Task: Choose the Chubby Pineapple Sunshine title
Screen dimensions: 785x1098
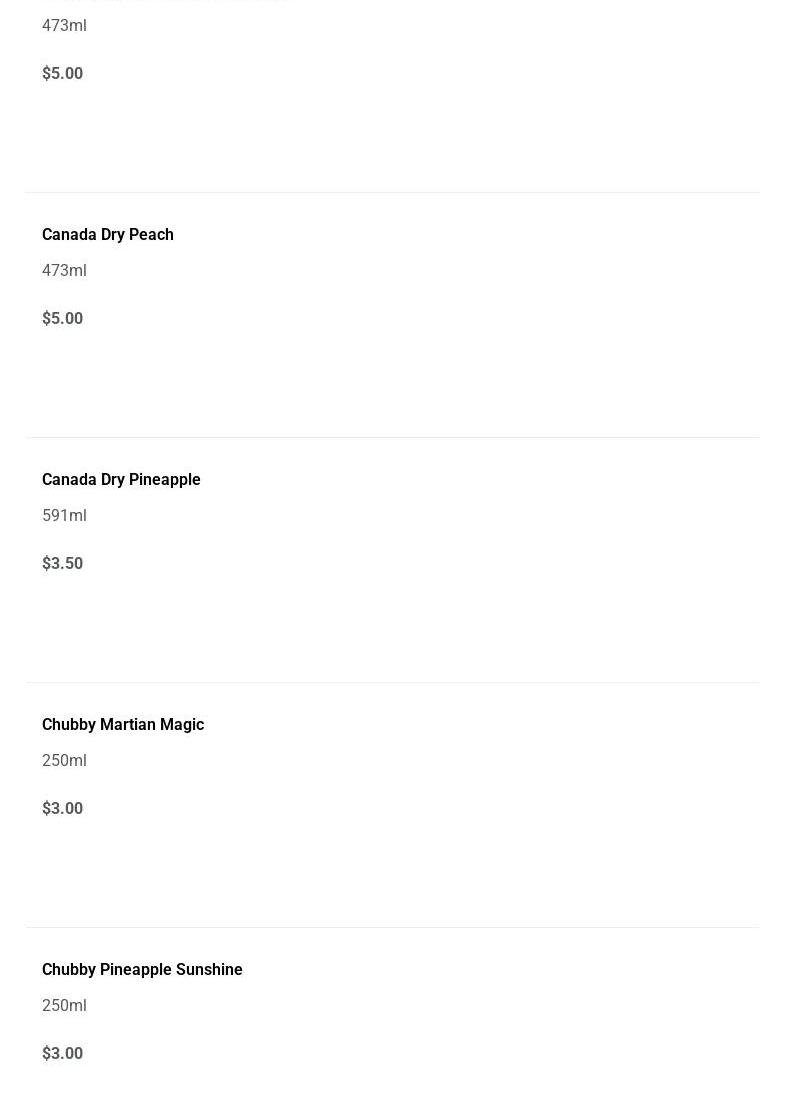Action: tap(142, 970)
